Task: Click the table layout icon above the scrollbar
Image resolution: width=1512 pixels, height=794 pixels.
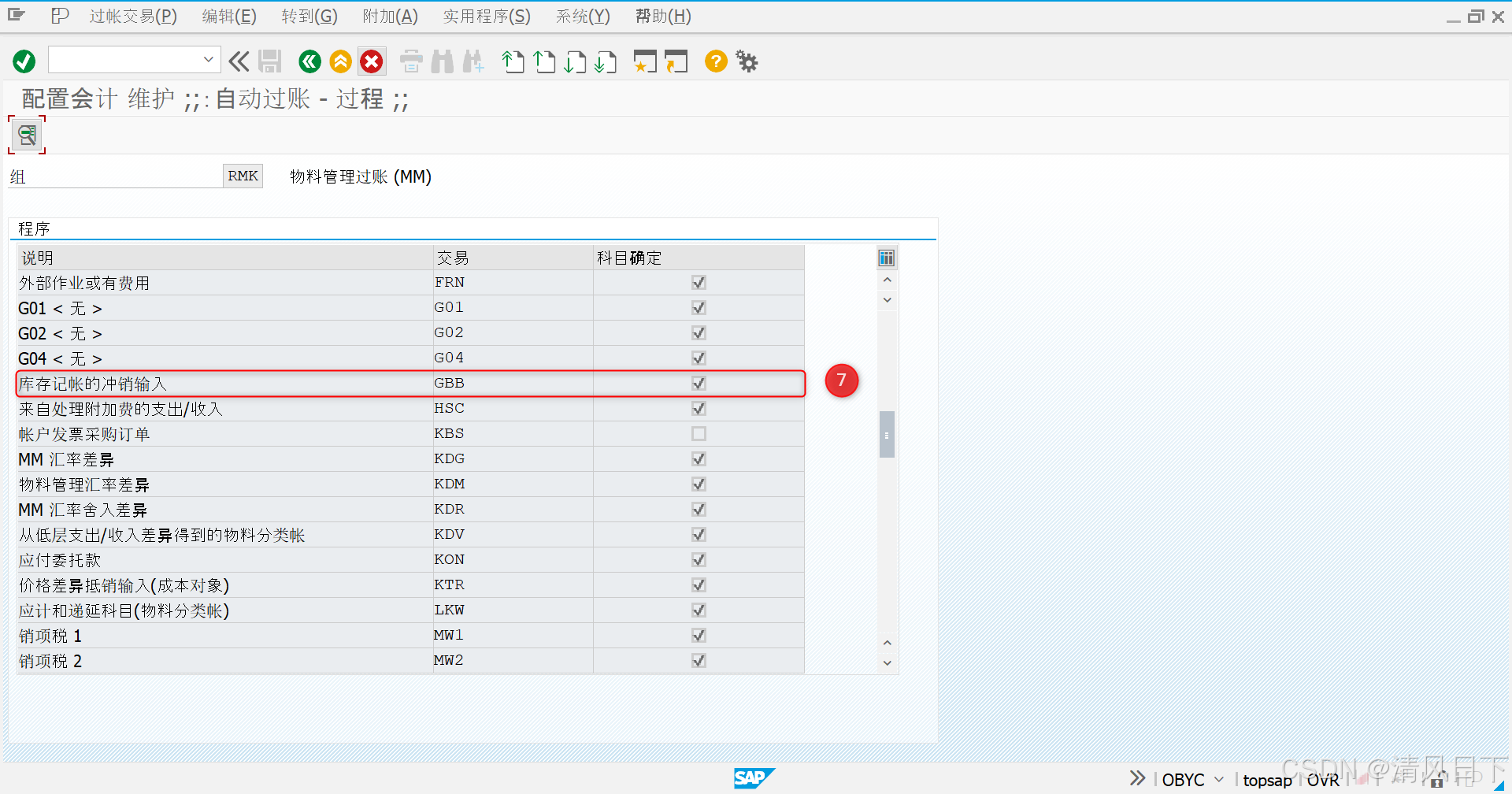Action: 886,258
